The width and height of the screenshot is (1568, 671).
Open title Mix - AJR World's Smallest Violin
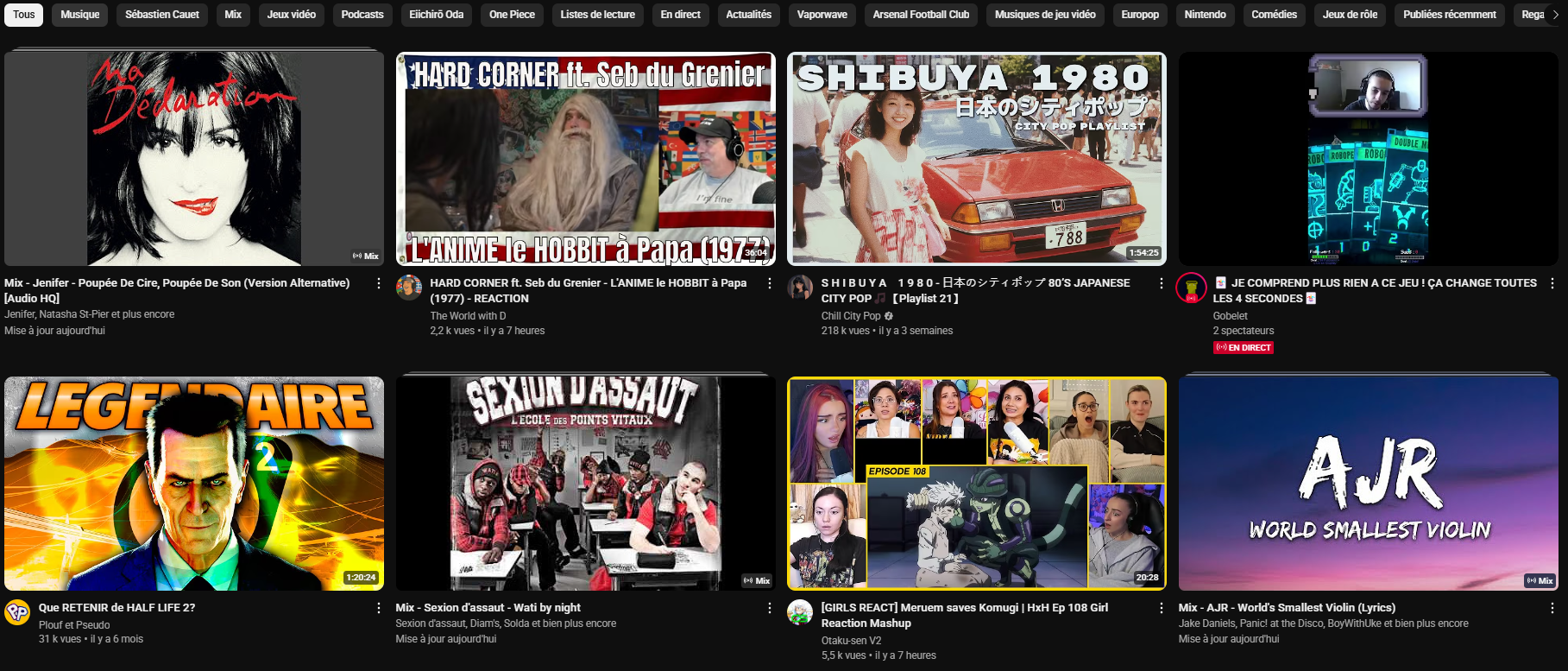[x=1287, y=607]
